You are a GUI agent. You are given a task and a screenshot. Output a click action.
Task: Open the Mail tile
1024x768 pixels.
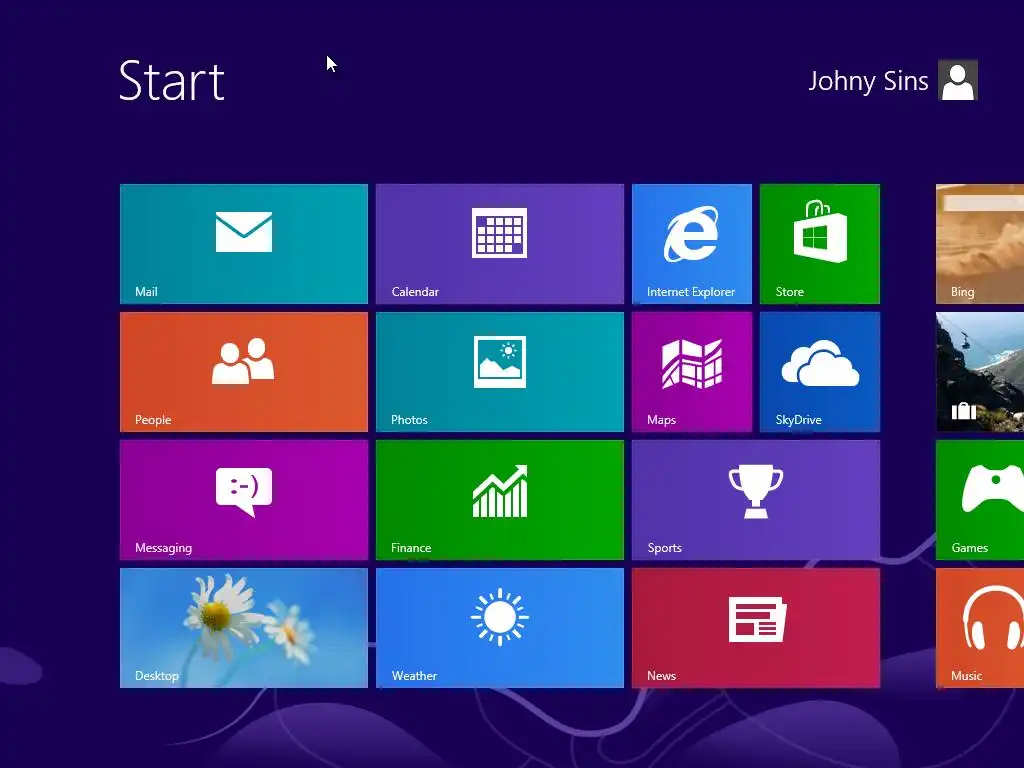point(244,244)
